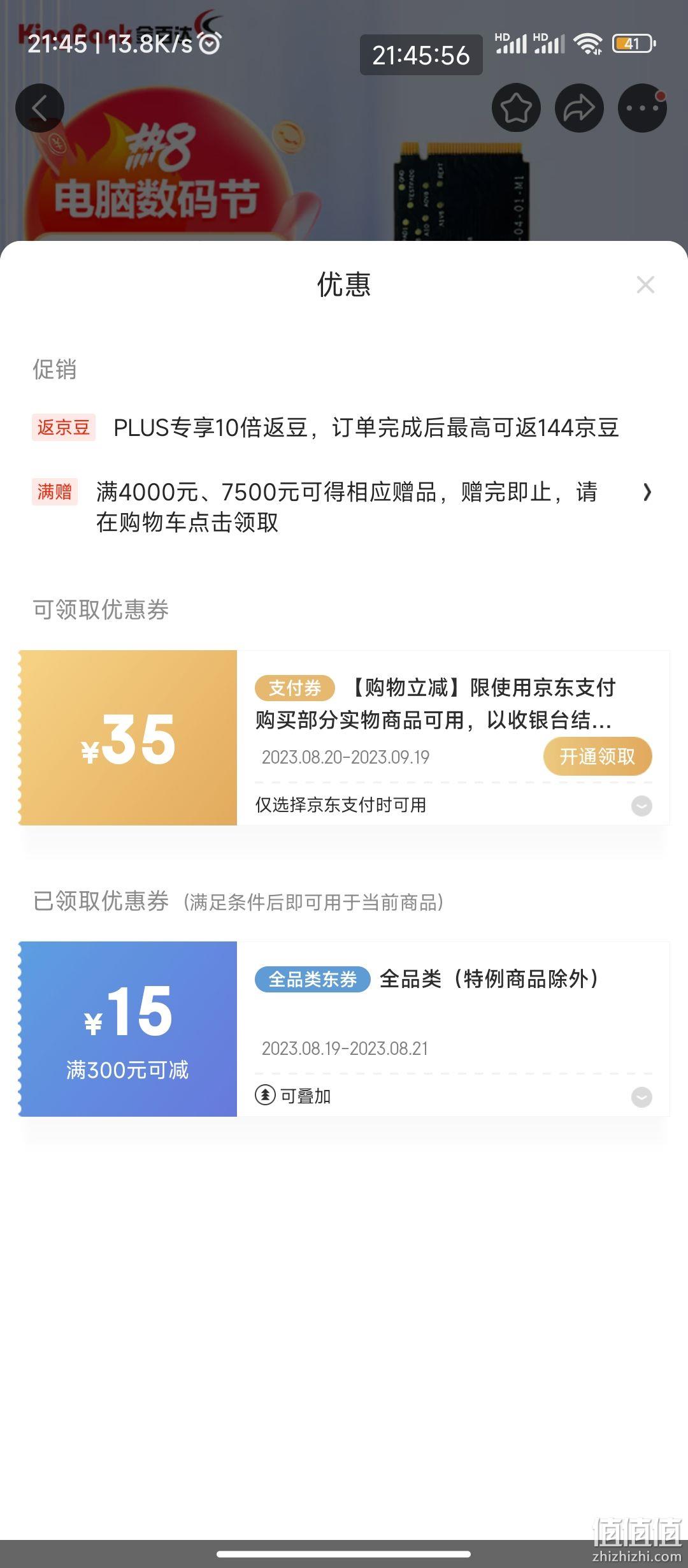Tap the alarm clock status icon
This screenshot has width=688, height=1568.
coord(210,43)
